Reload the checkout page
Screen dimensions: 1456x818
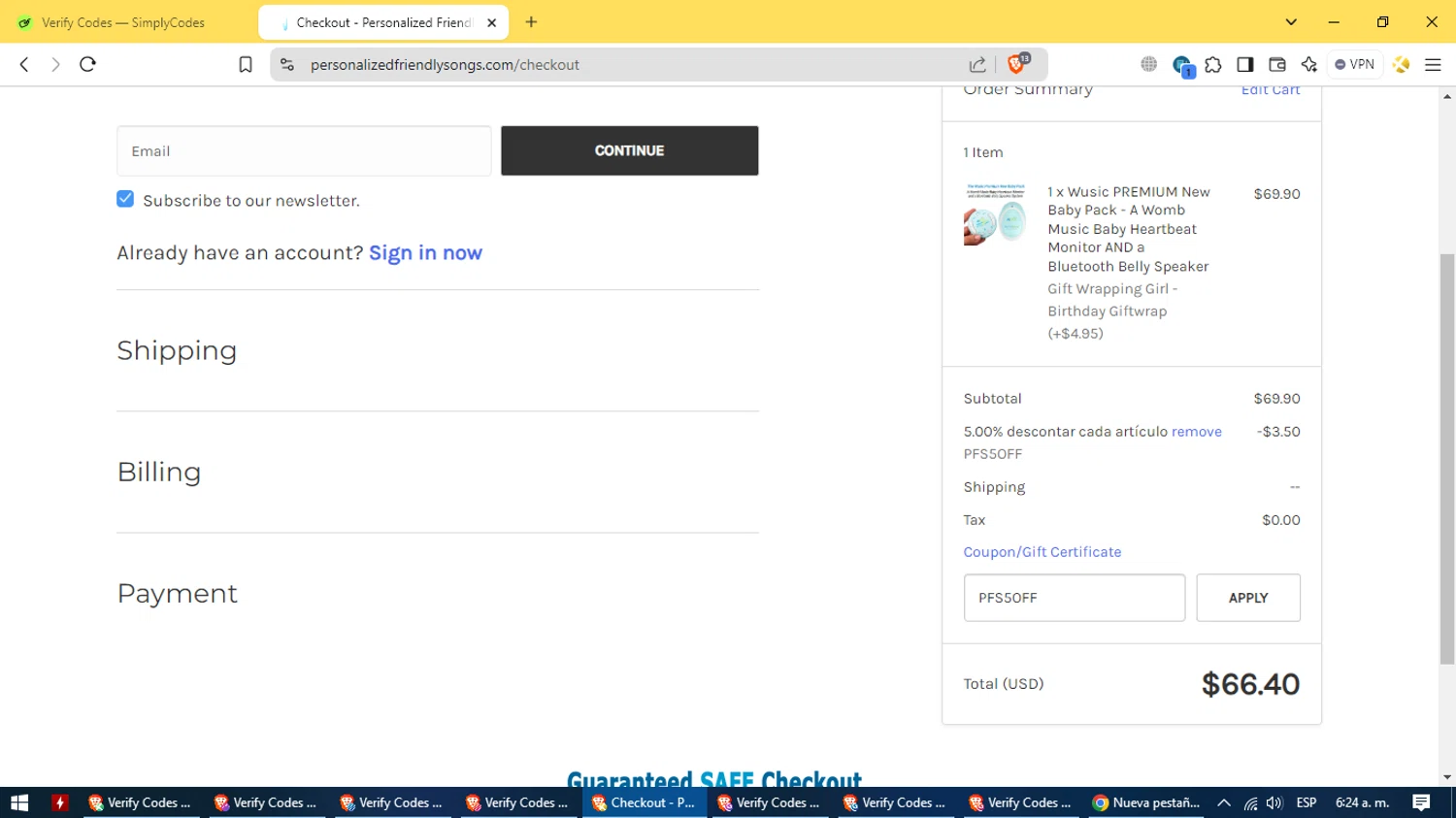click(87, 64)
